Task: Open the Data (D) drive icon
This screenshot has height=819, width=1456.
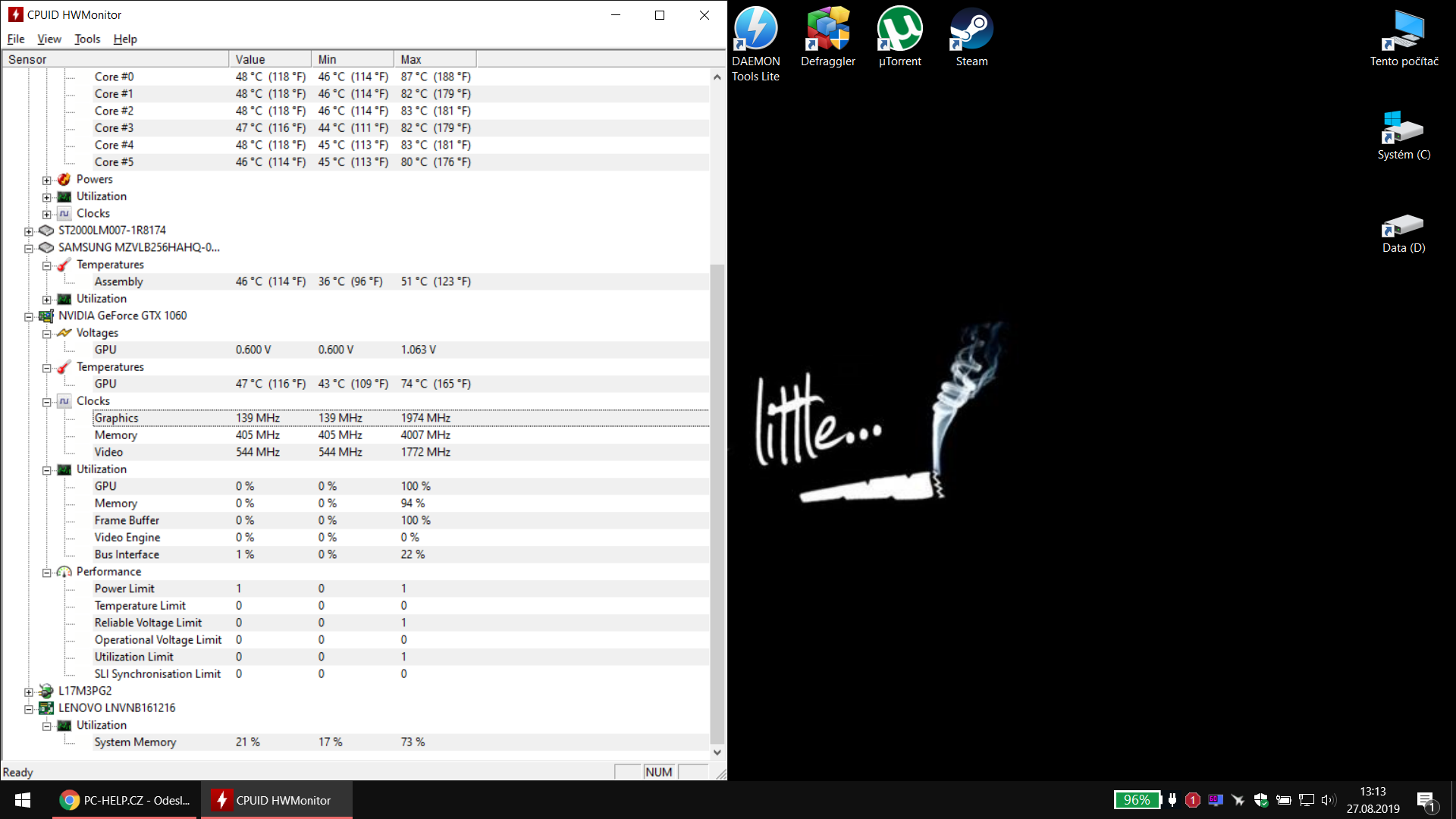Action: tap(1403, 226)
